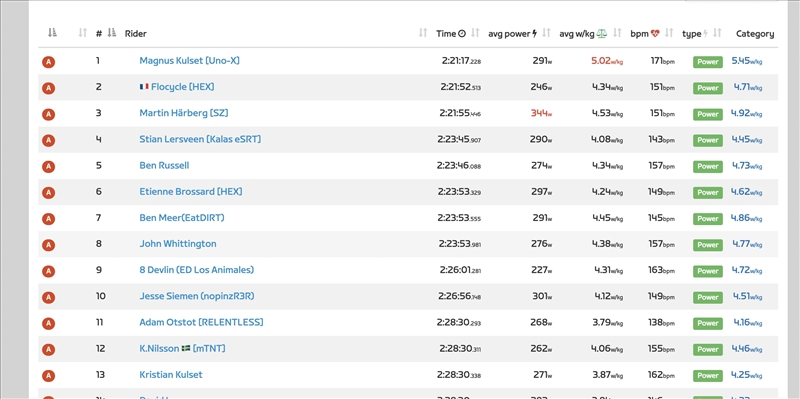Click category A badge for Adam Otstot

point(48,323)
